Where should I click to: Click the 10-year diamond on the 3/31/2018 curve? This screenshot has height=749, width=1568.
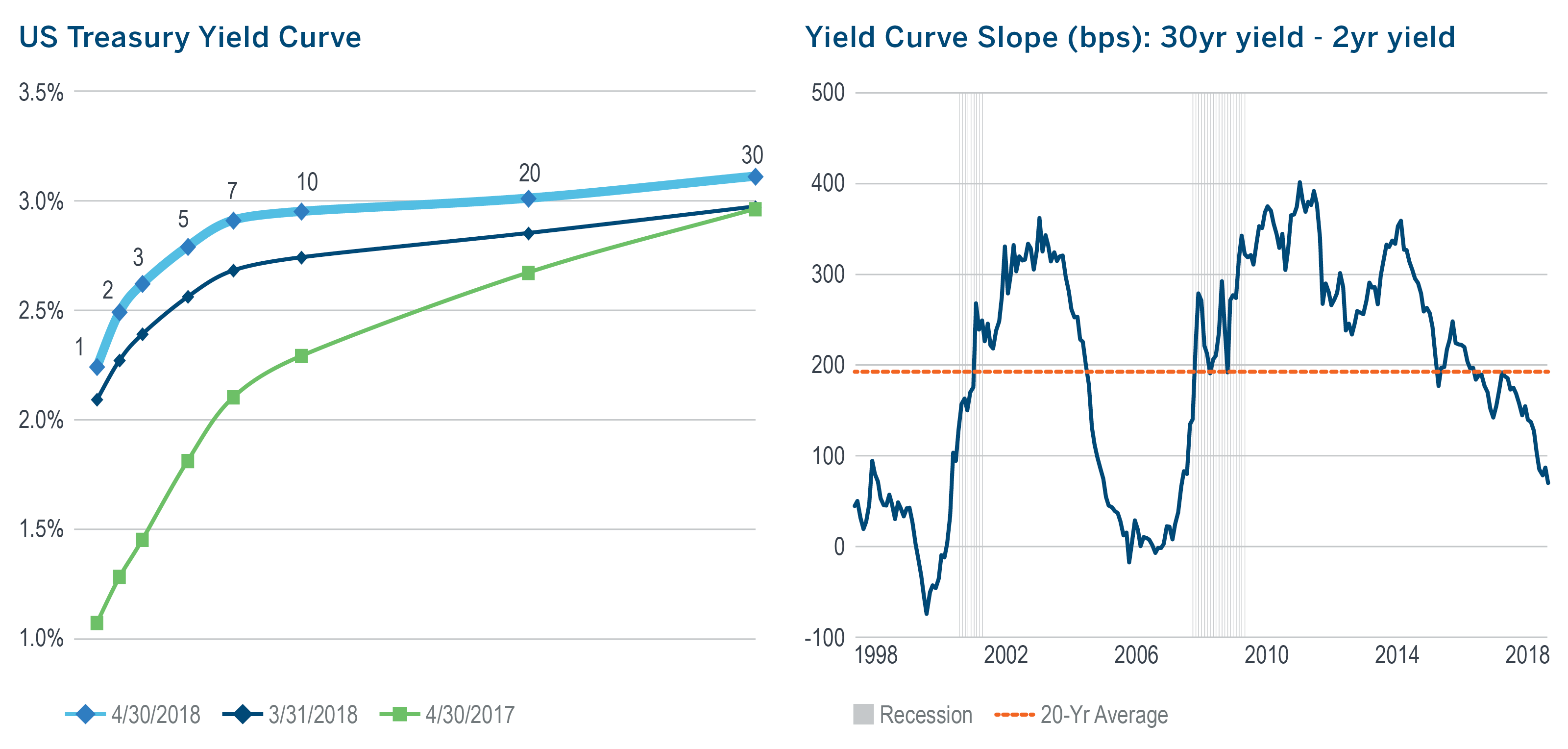[301, 257]
